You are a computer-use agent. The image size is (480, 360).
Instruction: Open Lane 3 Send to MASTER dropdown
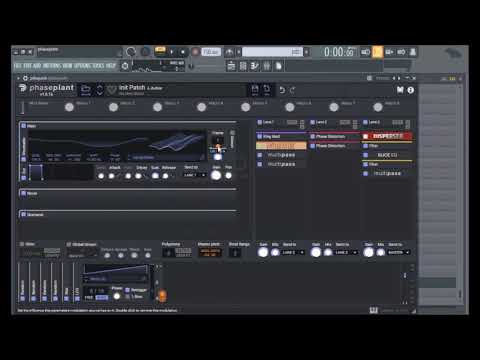(399, 252)
